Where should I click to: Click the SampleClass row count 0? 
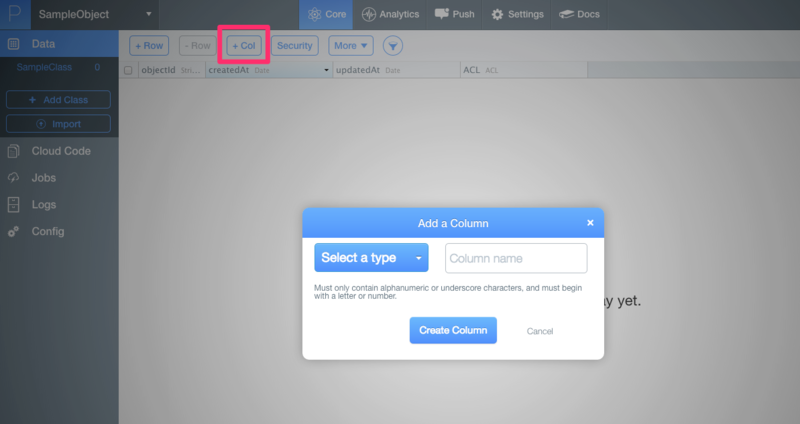[97, 67]
